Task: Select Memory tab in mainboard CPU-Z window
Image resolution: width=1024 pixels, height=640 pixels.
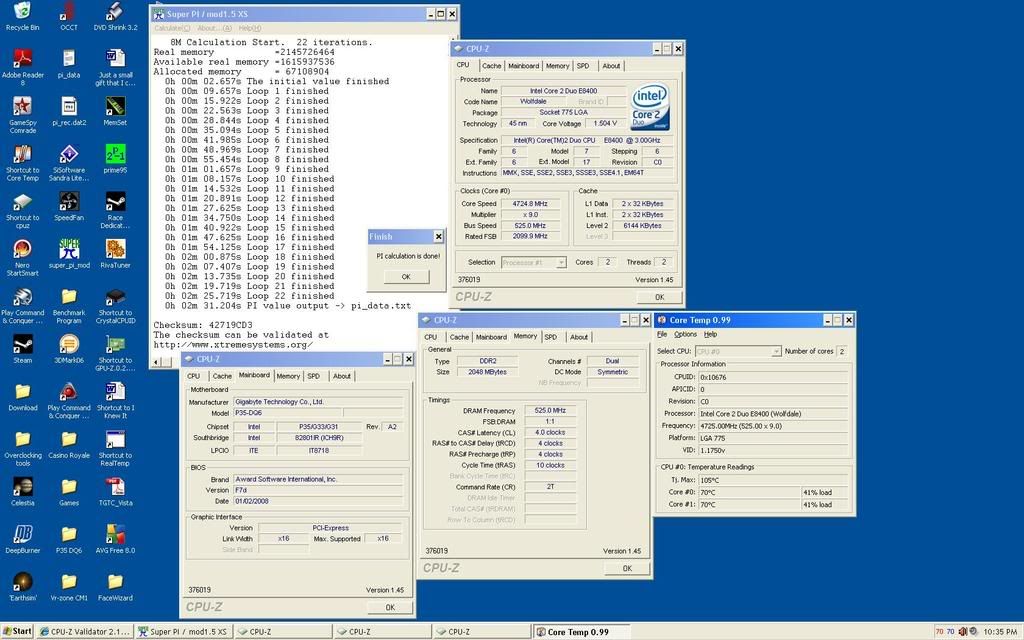Action: click(288, 376)
